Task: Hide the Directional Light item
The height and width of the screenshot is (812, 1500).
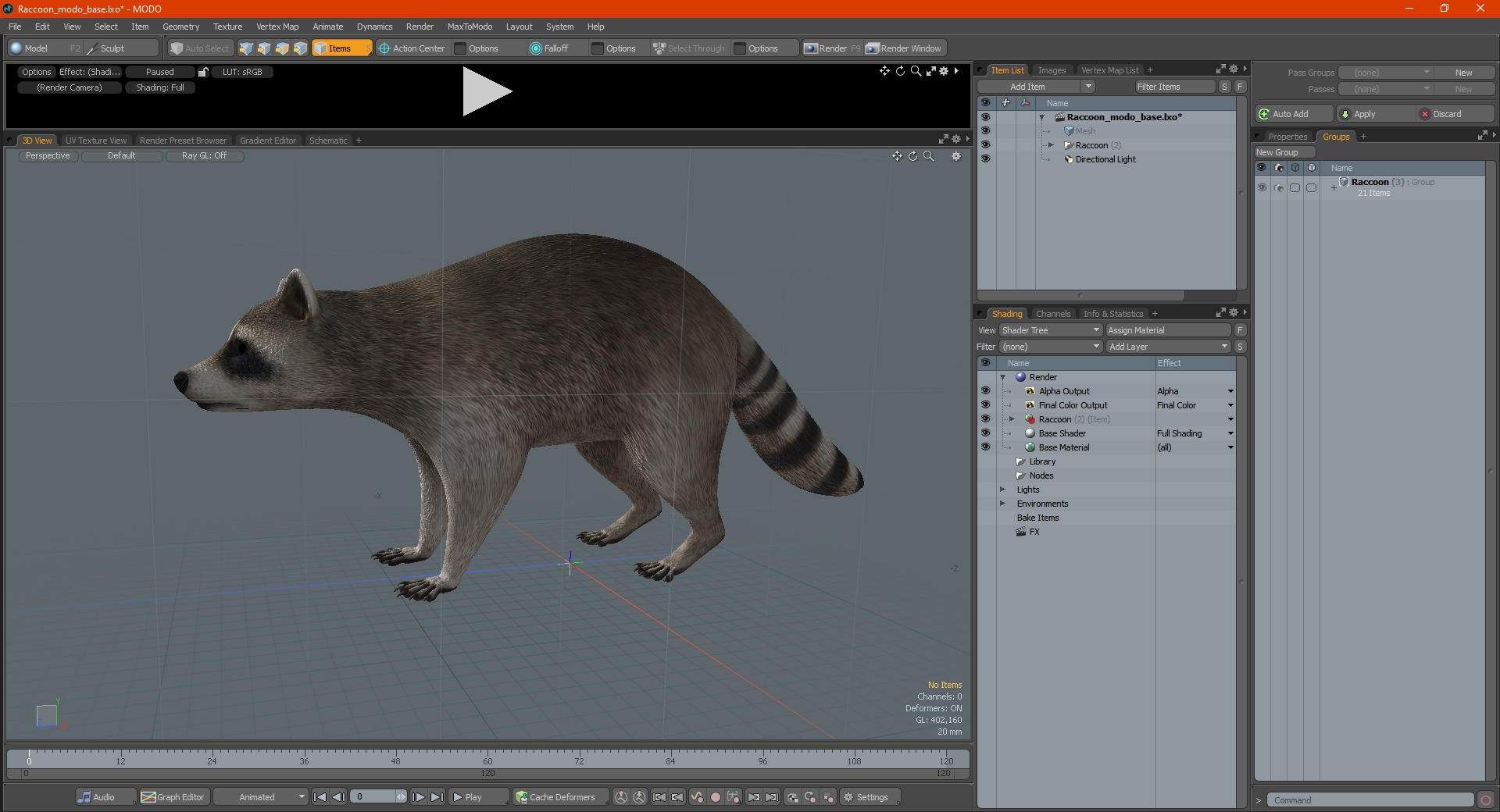Action: pyautogui.click(x=985, y=159)
